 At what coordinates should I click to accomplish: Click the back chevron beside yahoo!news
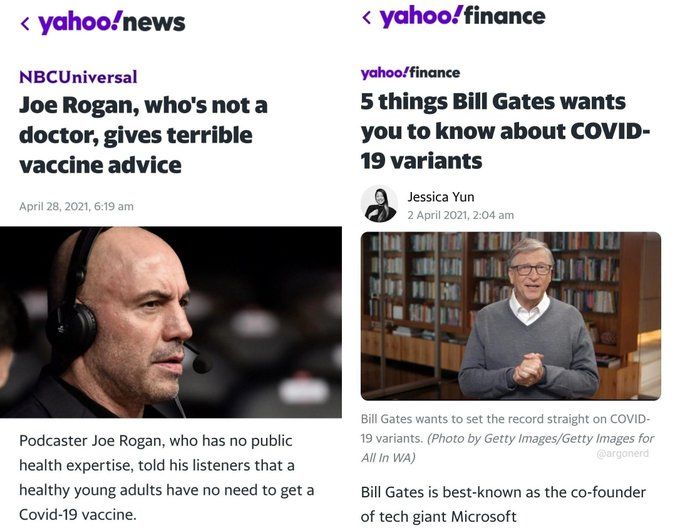pyautogui.click(x=24, y=23)
